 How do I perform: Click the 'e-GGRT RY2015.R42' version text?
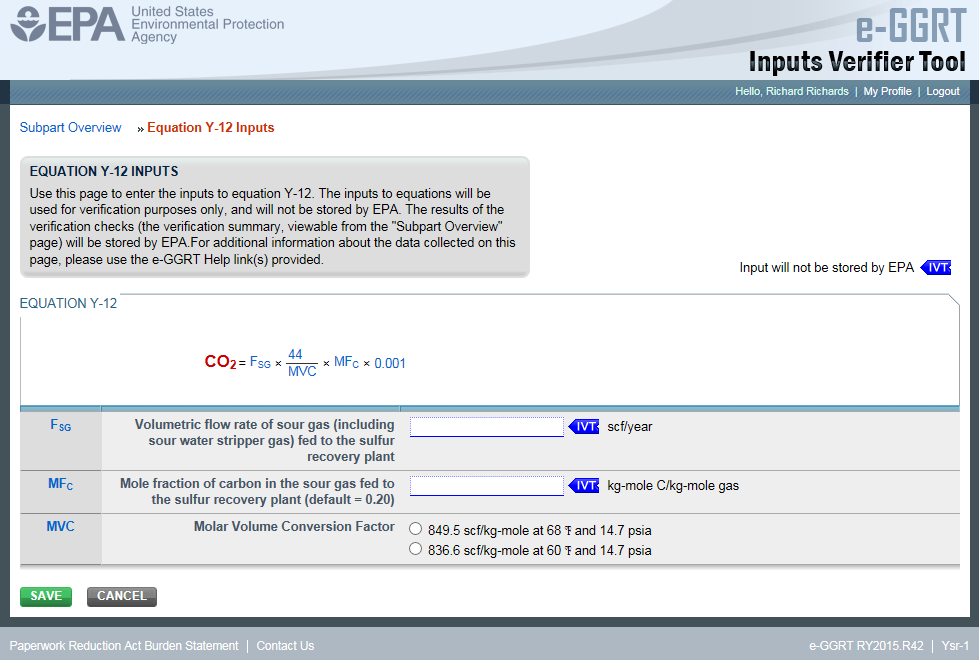click(866, 646)
